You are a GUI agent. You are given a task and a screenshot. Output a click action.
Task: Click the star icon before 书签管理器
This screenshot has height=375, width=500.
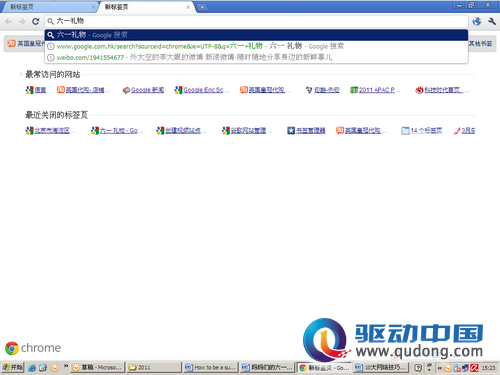(x=291, y=131)
